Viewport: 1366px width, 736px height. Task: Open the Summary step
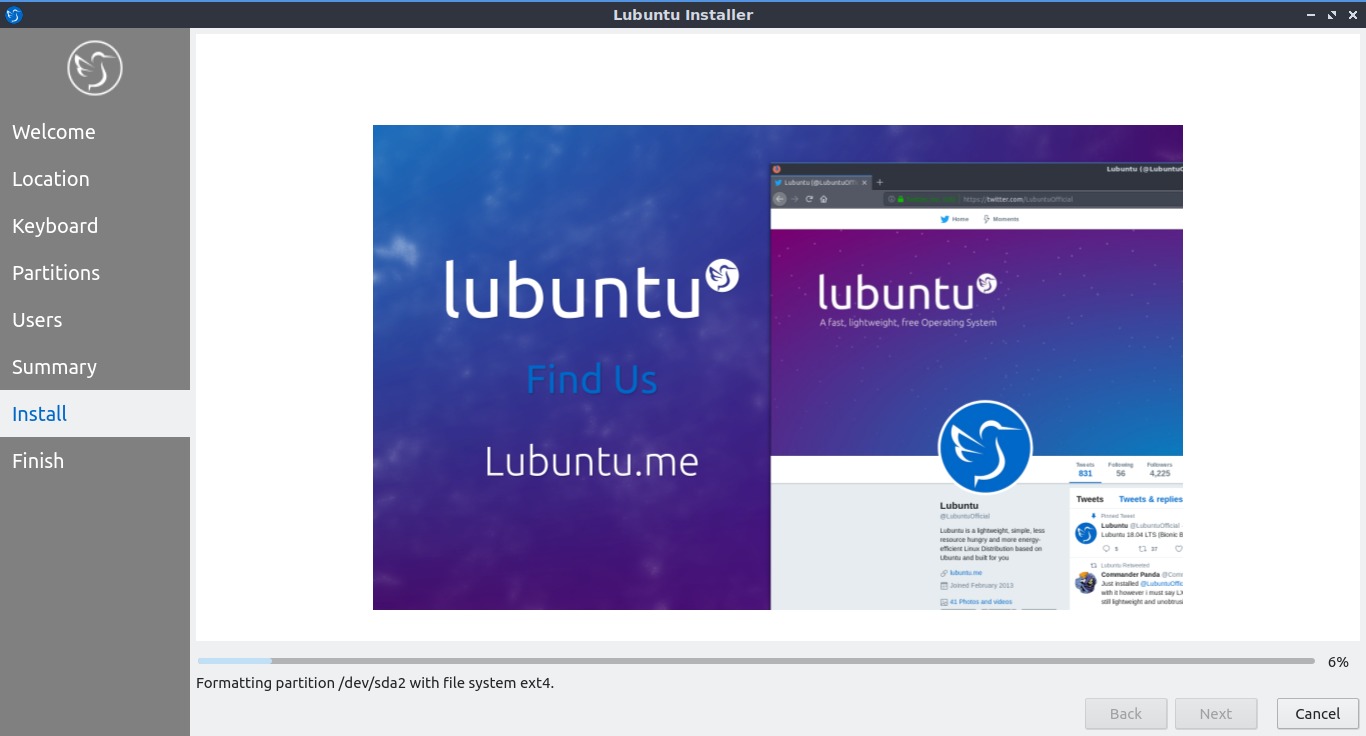pos(95,367)
